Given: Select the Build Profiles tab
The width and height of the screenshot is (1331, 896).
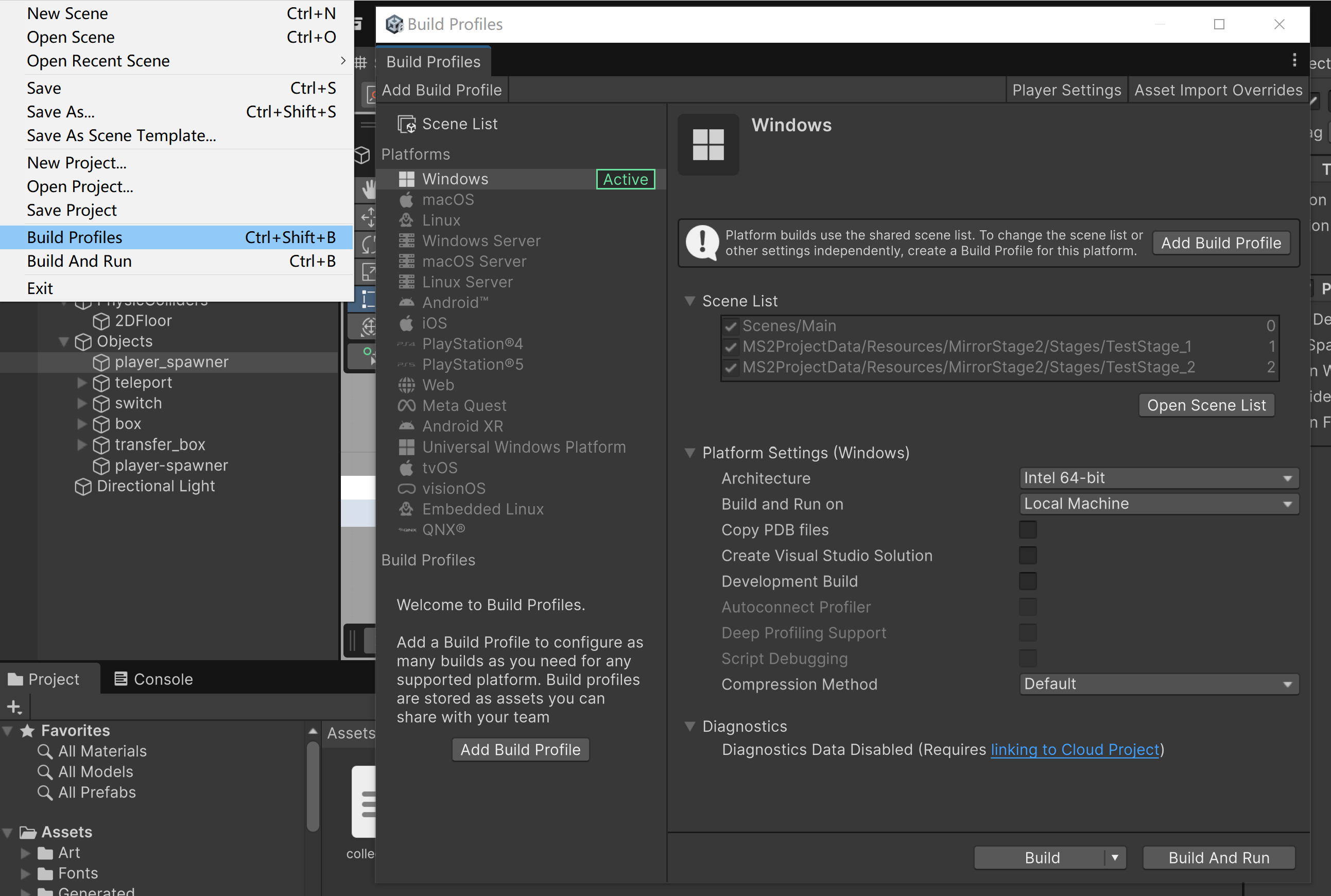Looking at the screenshot, I should pyautogui.click(x=433, y=62).
